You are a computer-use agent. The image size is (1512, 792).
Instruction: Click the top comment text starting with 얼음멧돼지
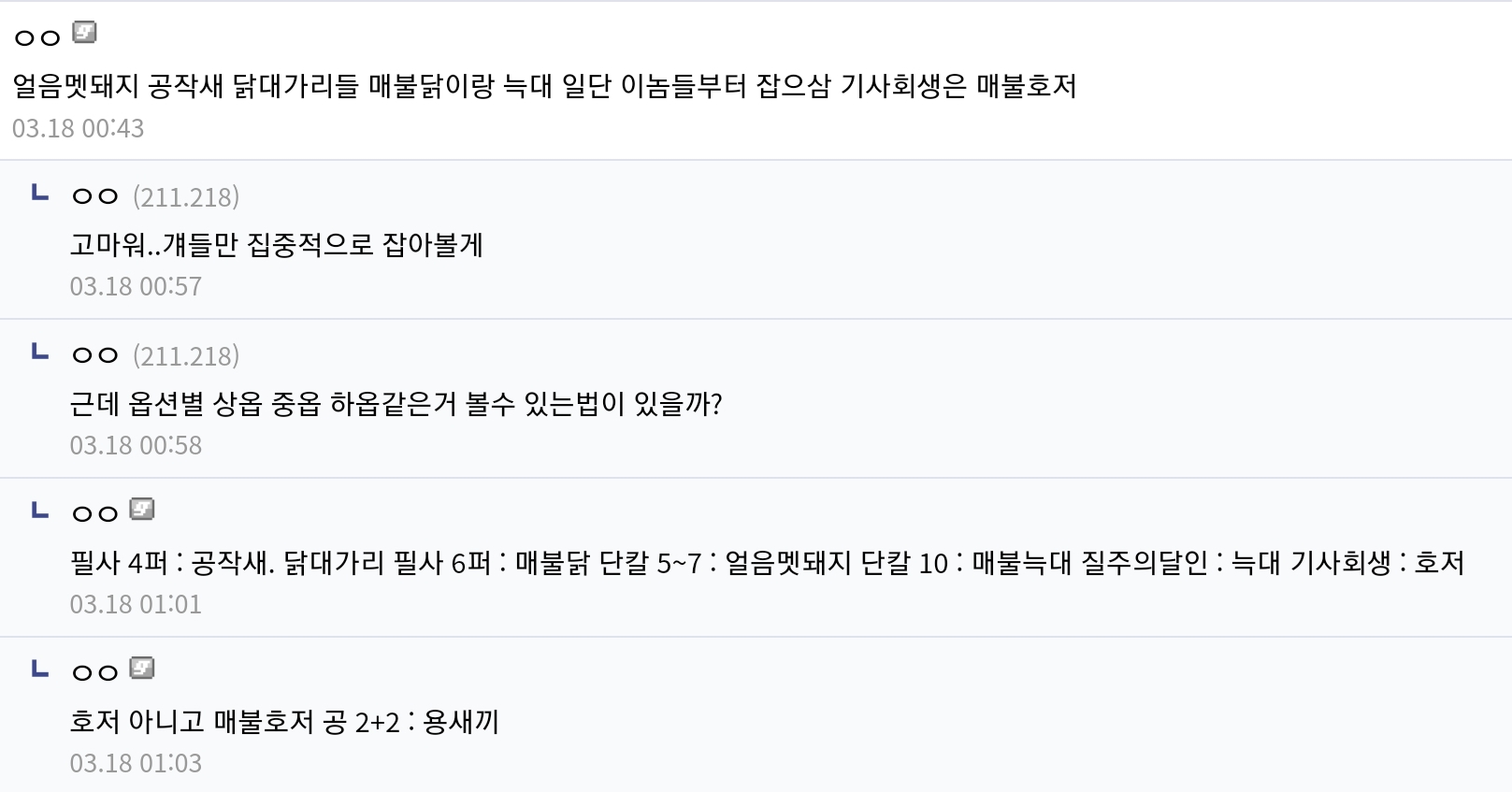click(544, 86)
